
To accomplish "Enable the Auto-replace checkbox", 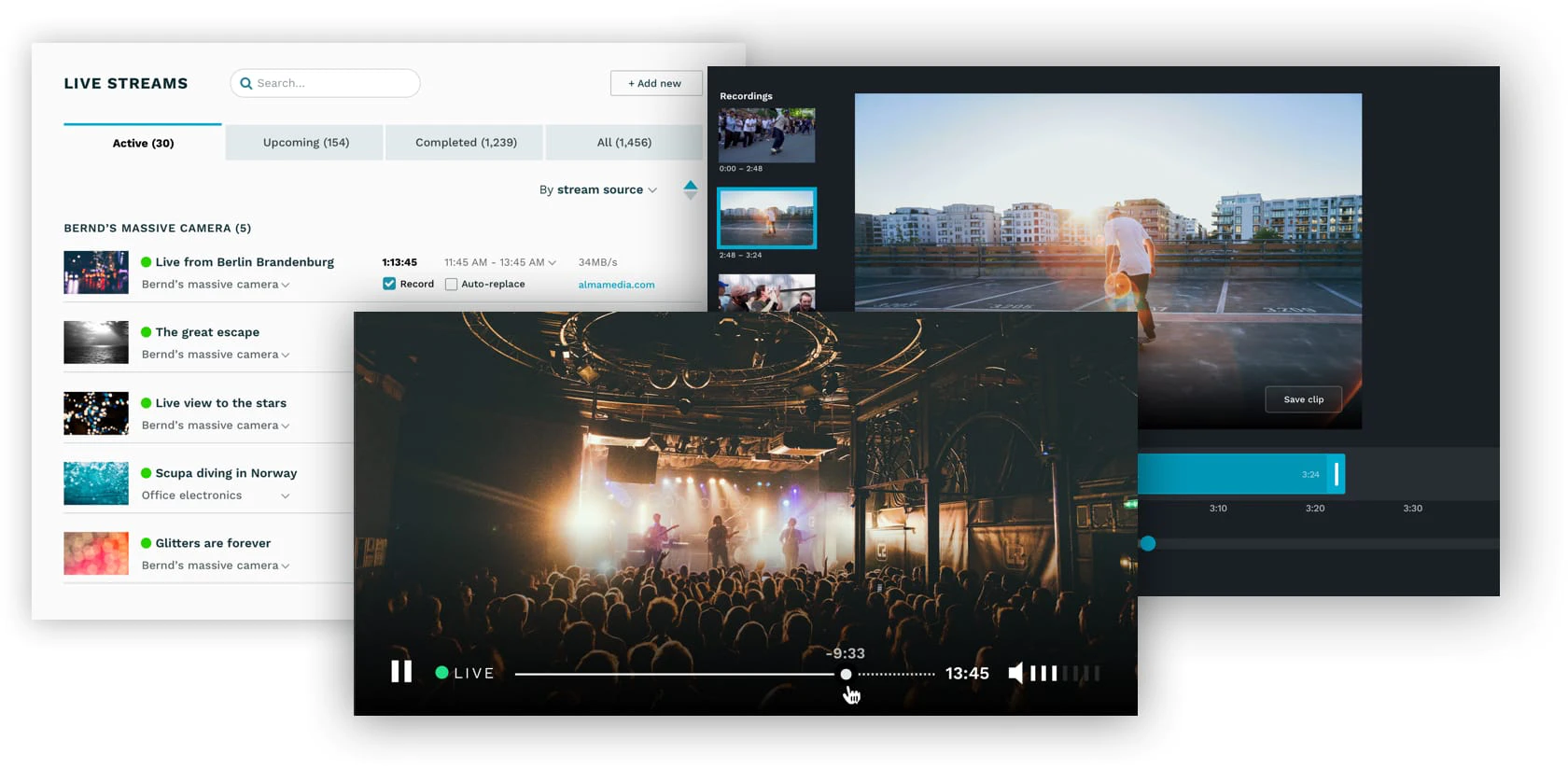I will coord(451,284).
